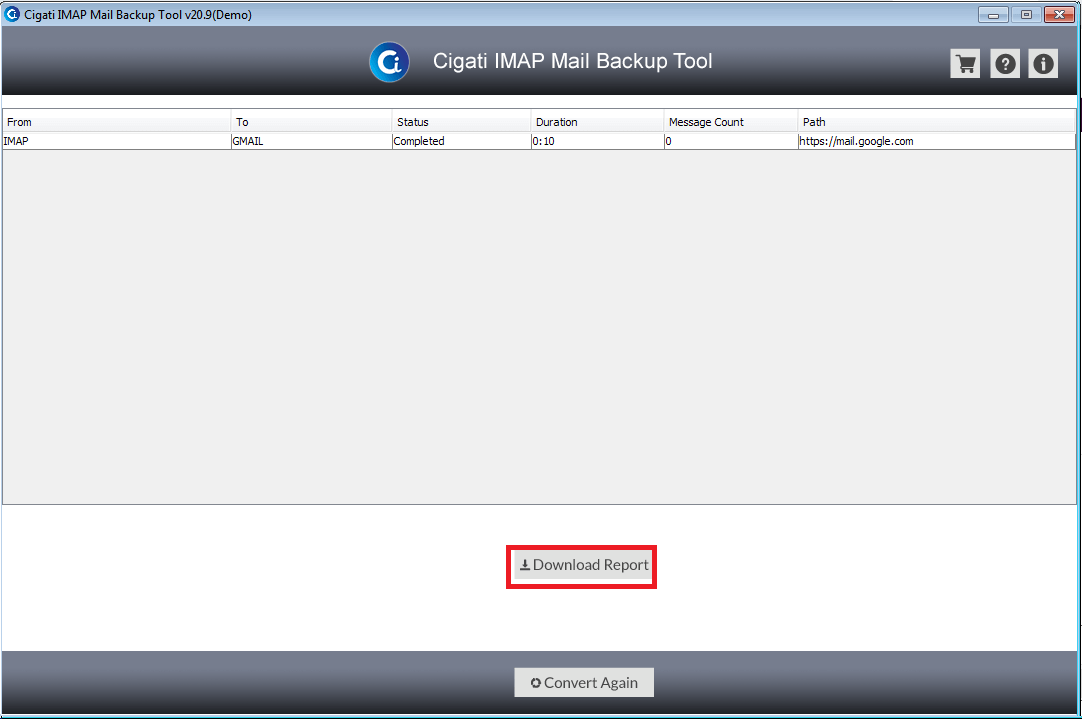Screen dimensions: 1082x719
Task: Select the 0:10 duration cell
Action: 598,141
